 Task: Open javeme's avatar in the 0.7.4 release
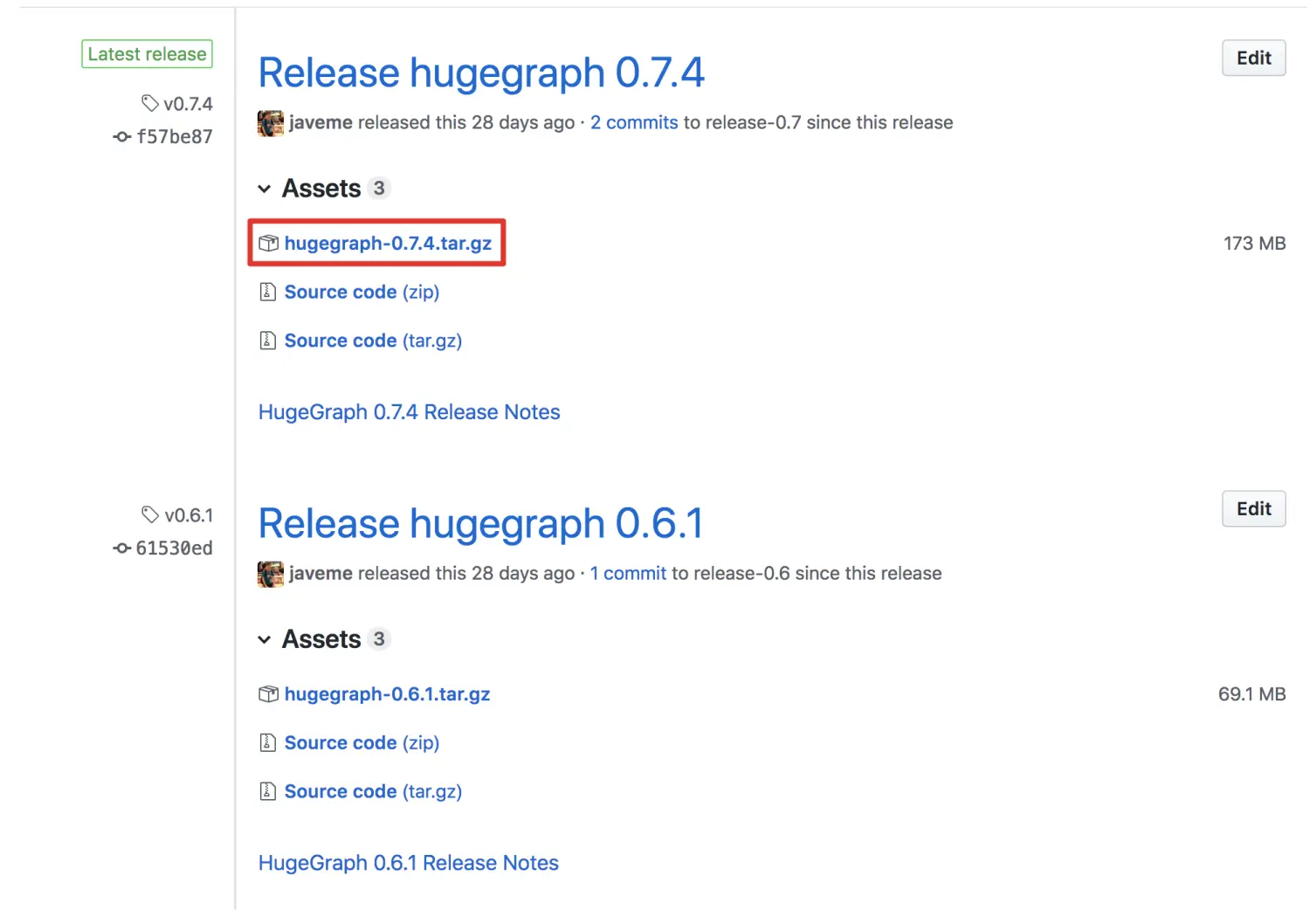pos(271,123)
